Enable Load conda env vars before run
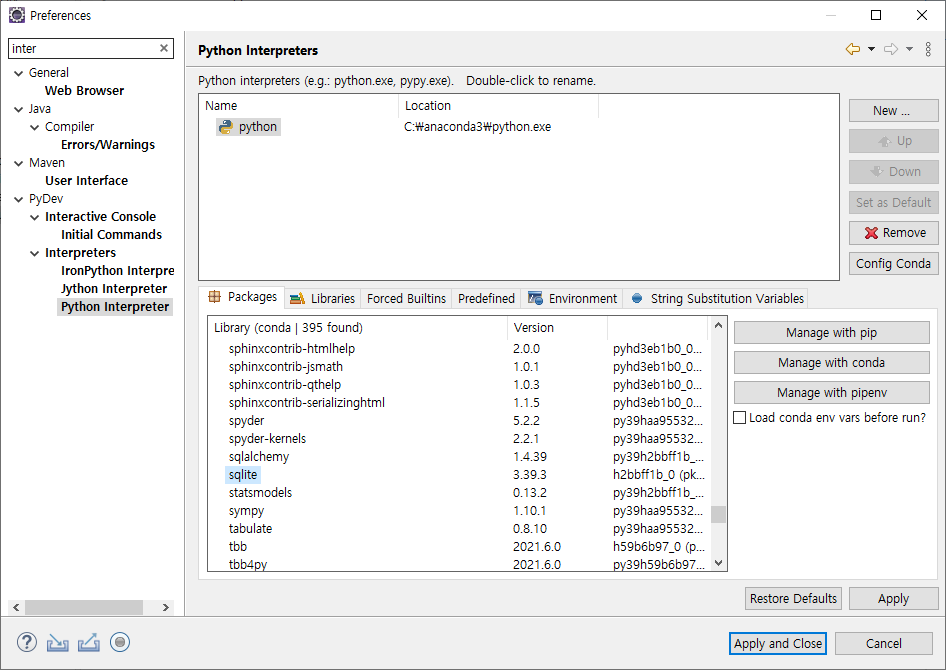 pos(740,417)
